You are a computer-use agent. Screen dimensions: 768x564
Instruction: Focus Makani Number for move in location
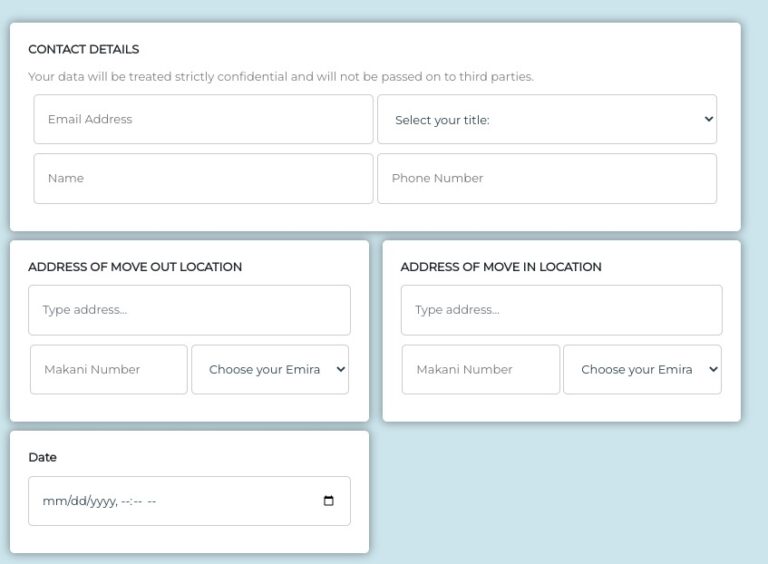click(x=481, y=370)
